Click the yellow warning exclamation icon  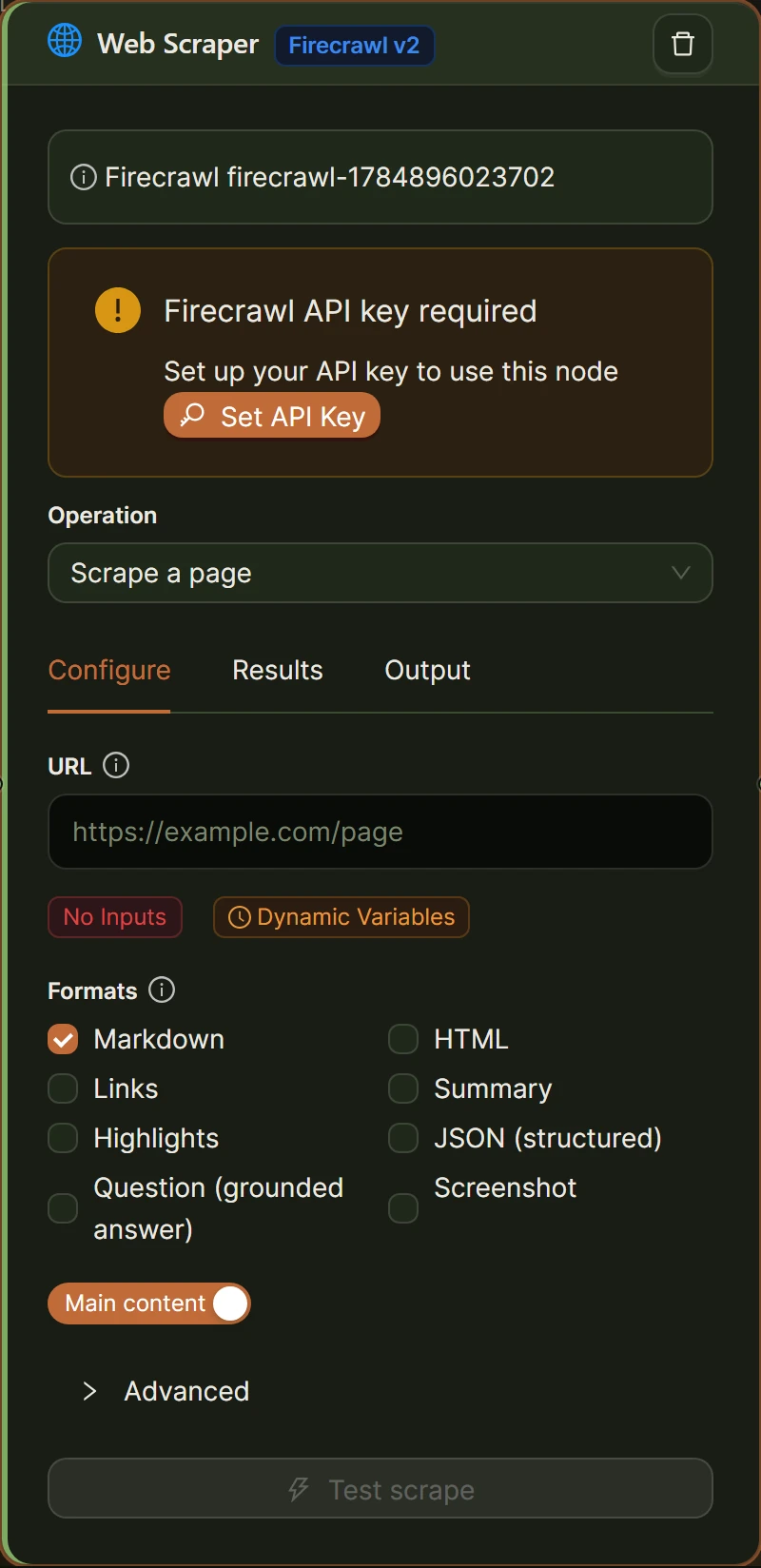point(118,310)
